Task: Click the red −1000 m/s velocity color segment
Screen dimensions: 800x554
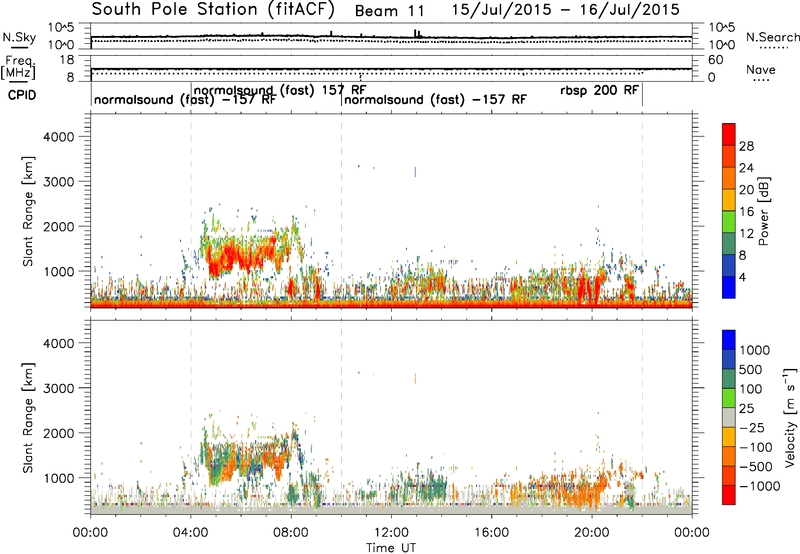Action: pyautogui.click(x=729, y=495)
